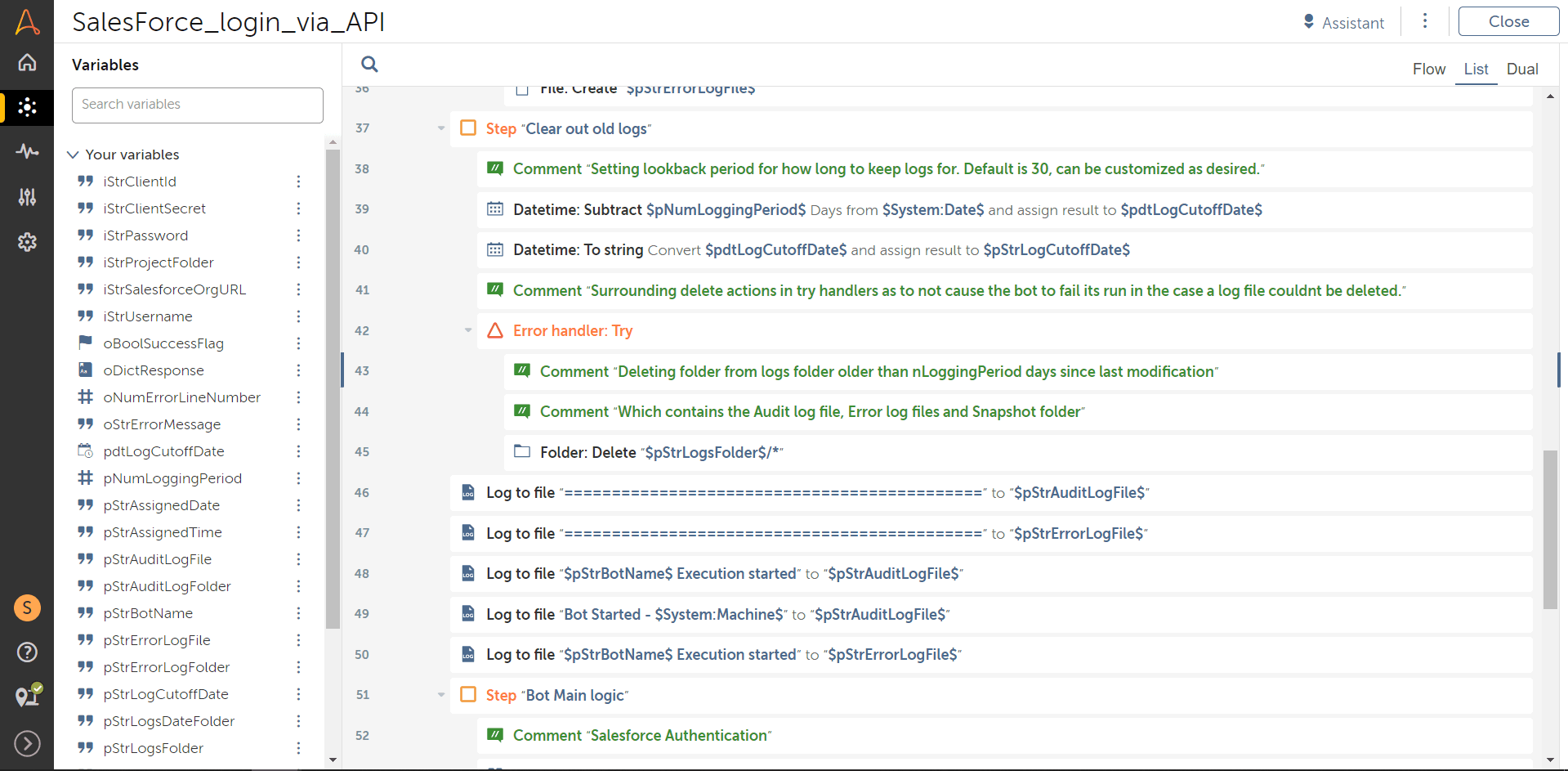Click the folder icon of Folder: Delete

[522, 451]
